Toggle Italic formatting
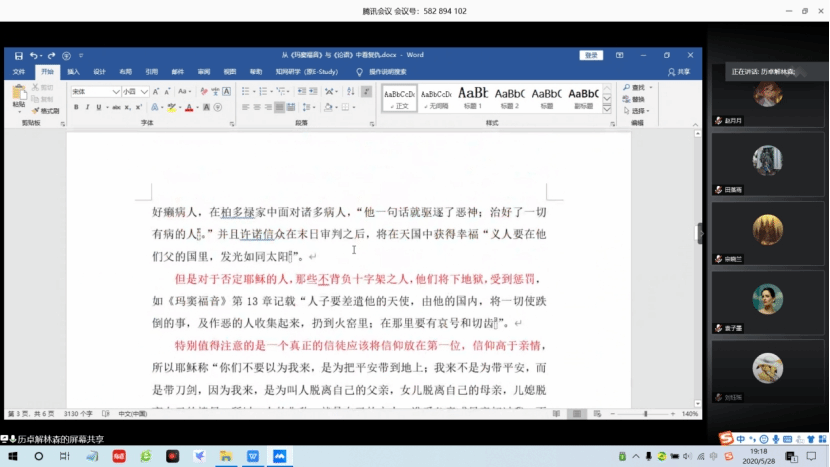This screenshot has width=830, height=467. (88, 107)
